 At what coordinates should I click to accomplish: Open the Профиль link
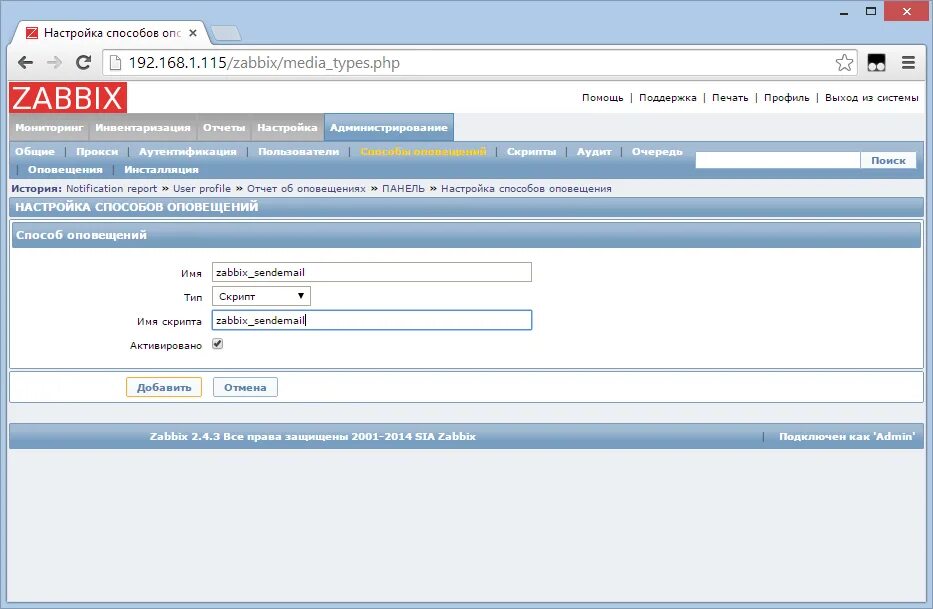pos(787,98)
